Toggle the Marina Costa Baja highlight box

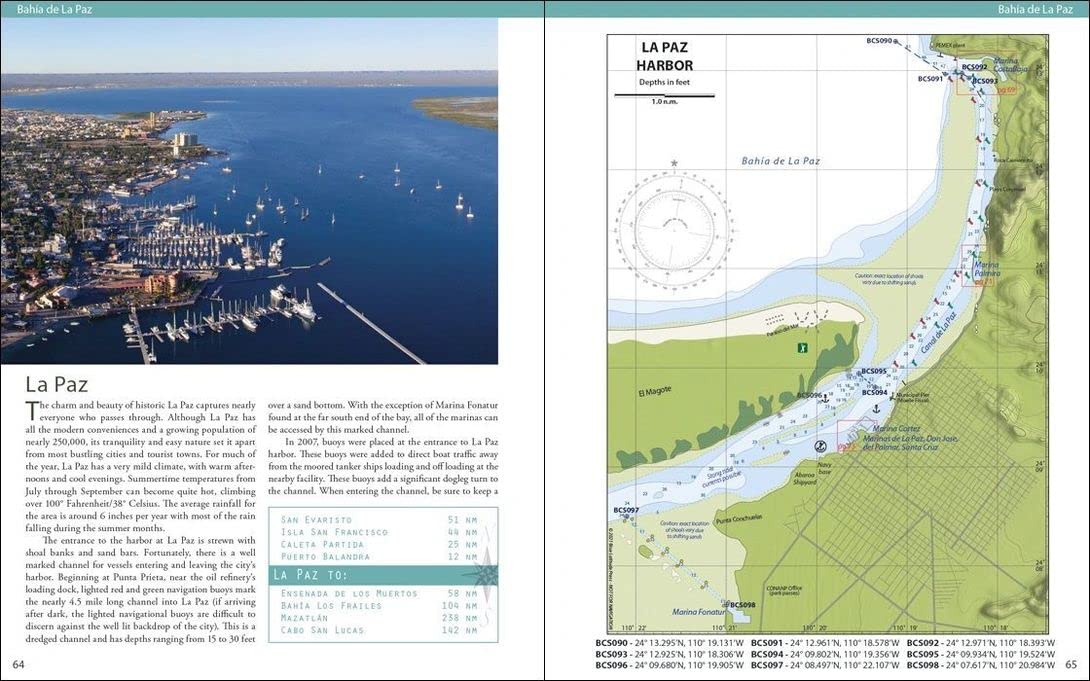[x=987, y=73]
